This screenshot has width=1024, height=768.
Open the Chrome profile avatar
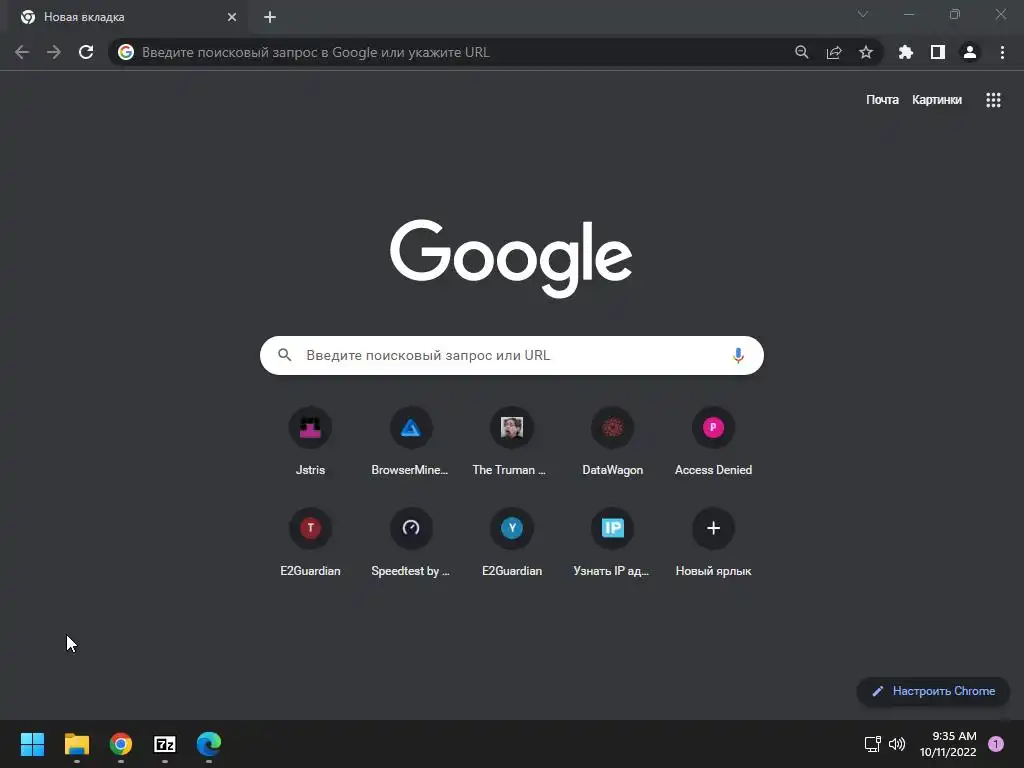coord(970,52)
